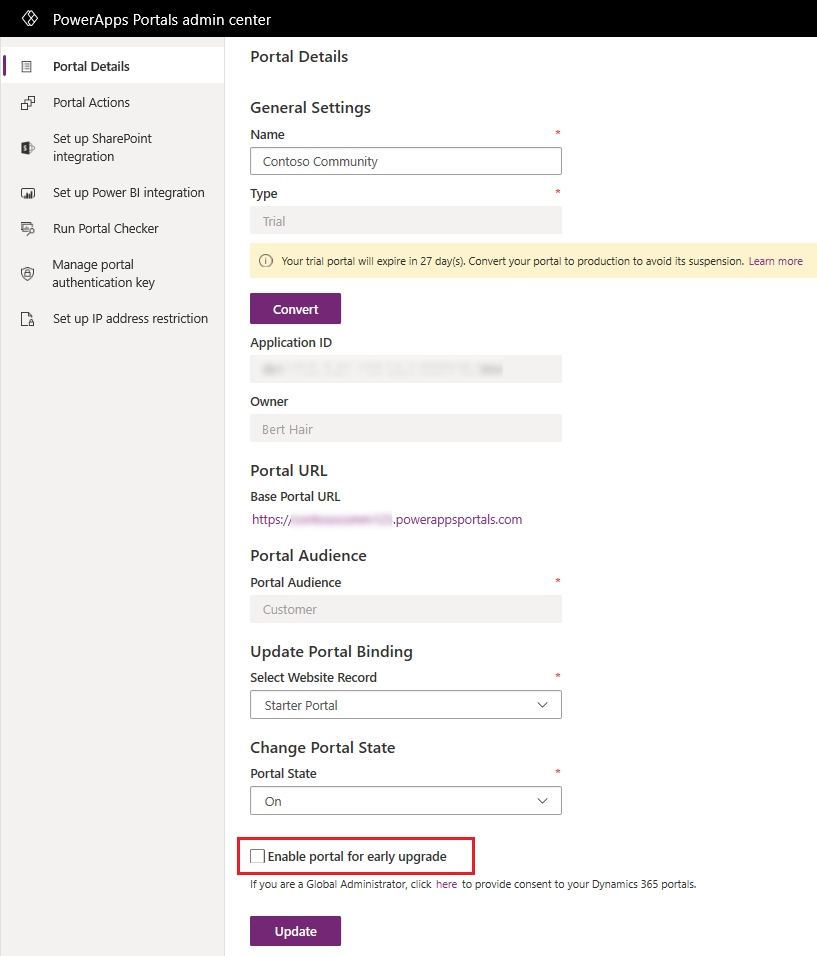
Task: Open the Portal State dropdown chevron
Action: 542,801
